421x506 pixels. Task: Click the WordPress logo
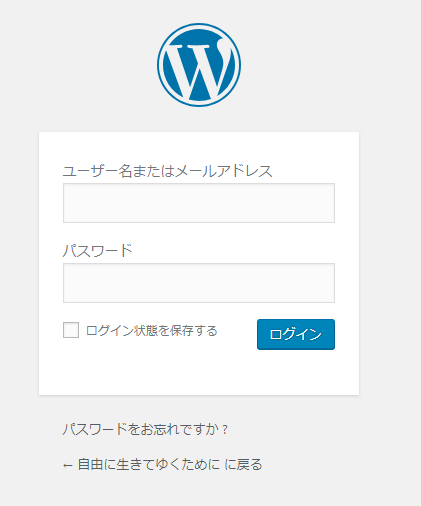199,65
